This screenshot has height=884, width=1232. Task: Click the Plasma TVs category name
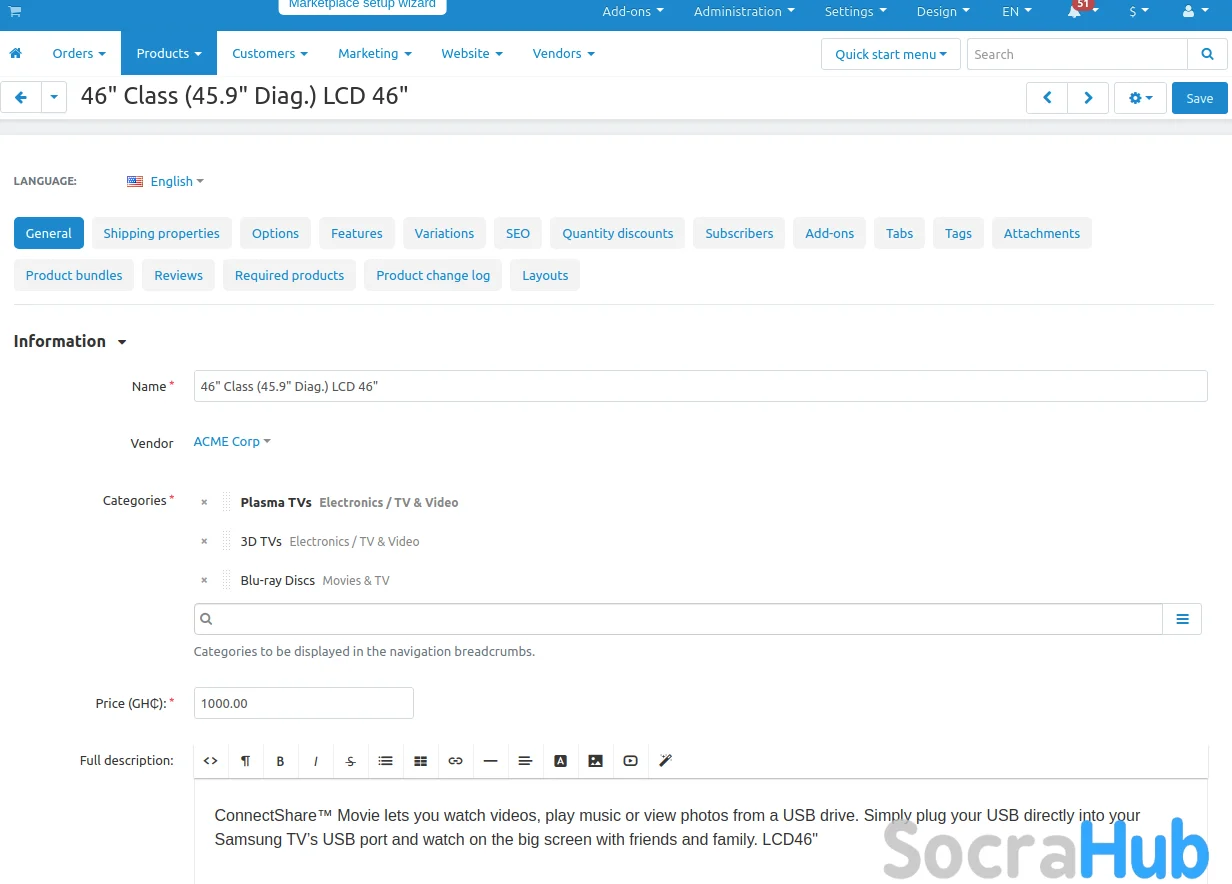(276, 502)
